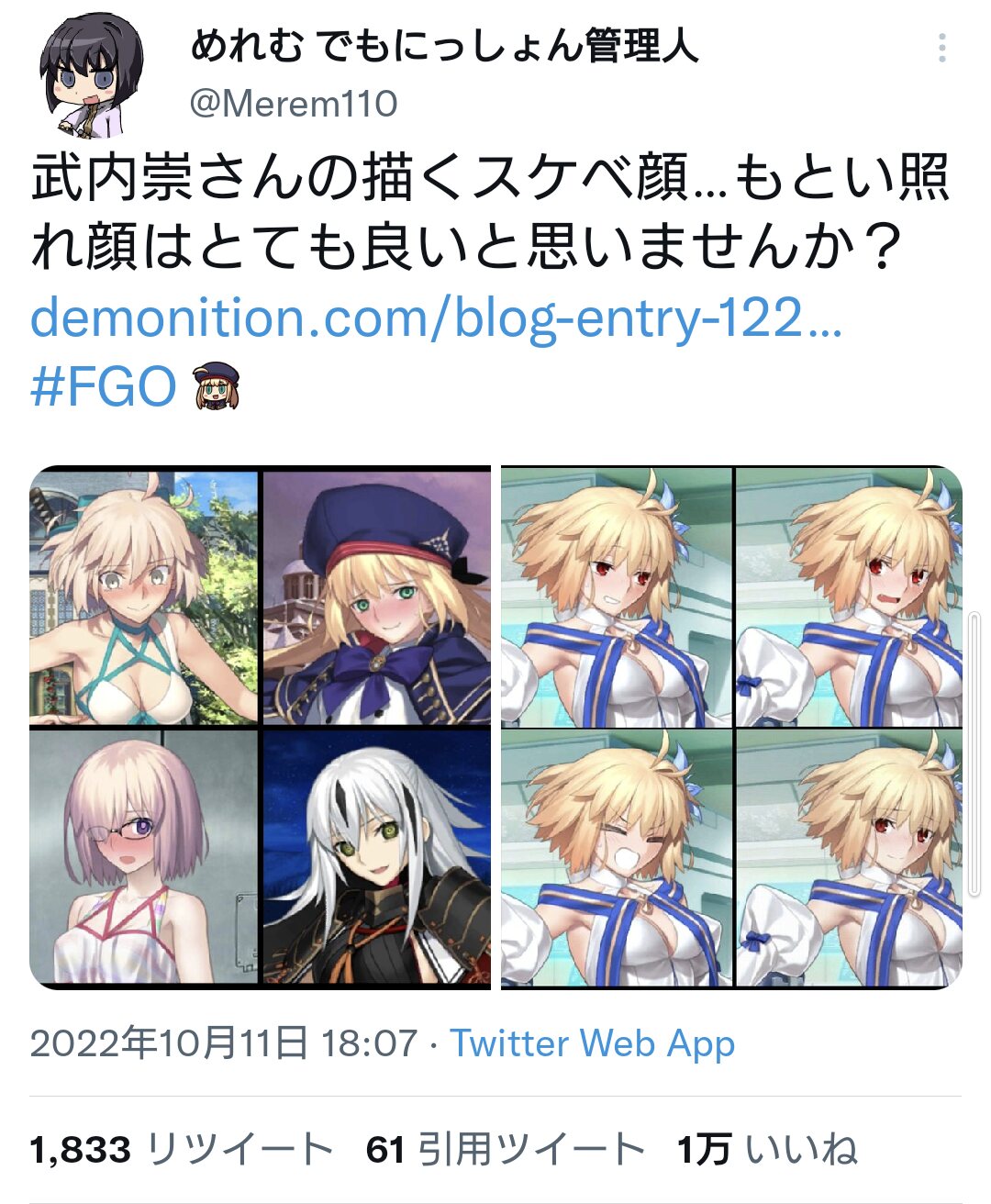Click the scrollbar on the right edge
Screen dimensions: 991x1204
[x=975, y=752]
